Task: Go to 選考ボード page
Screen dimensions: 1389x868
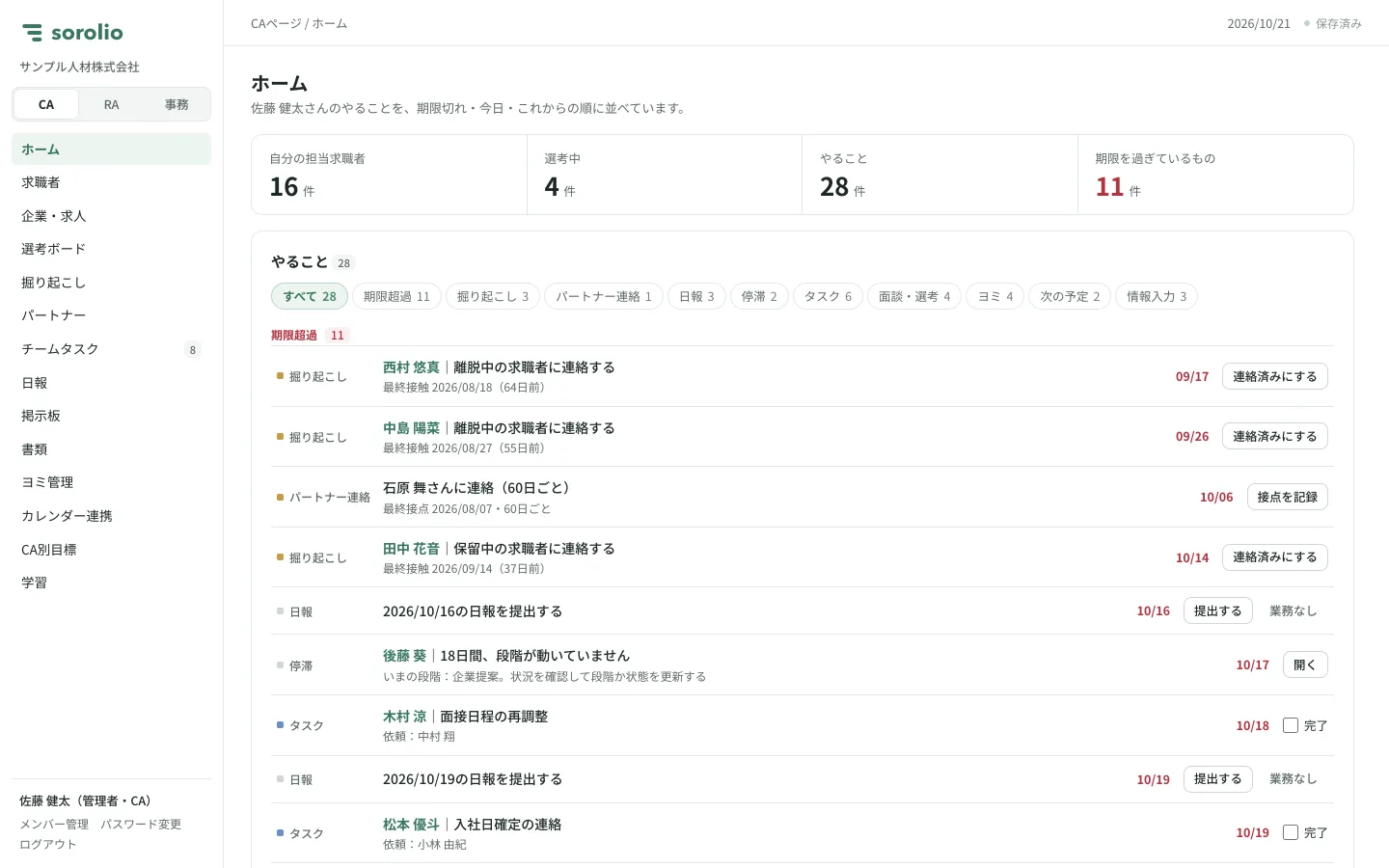Action: (111, 249)
